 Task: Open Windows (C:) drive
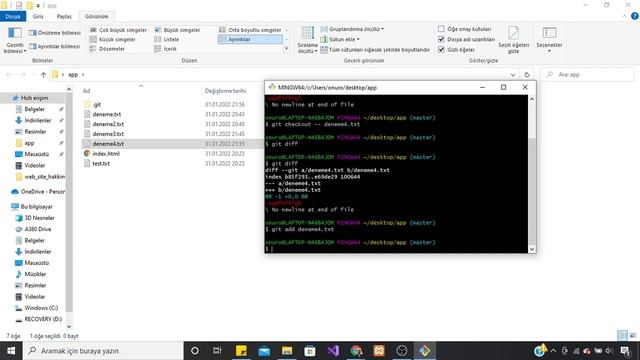point(41,308)
